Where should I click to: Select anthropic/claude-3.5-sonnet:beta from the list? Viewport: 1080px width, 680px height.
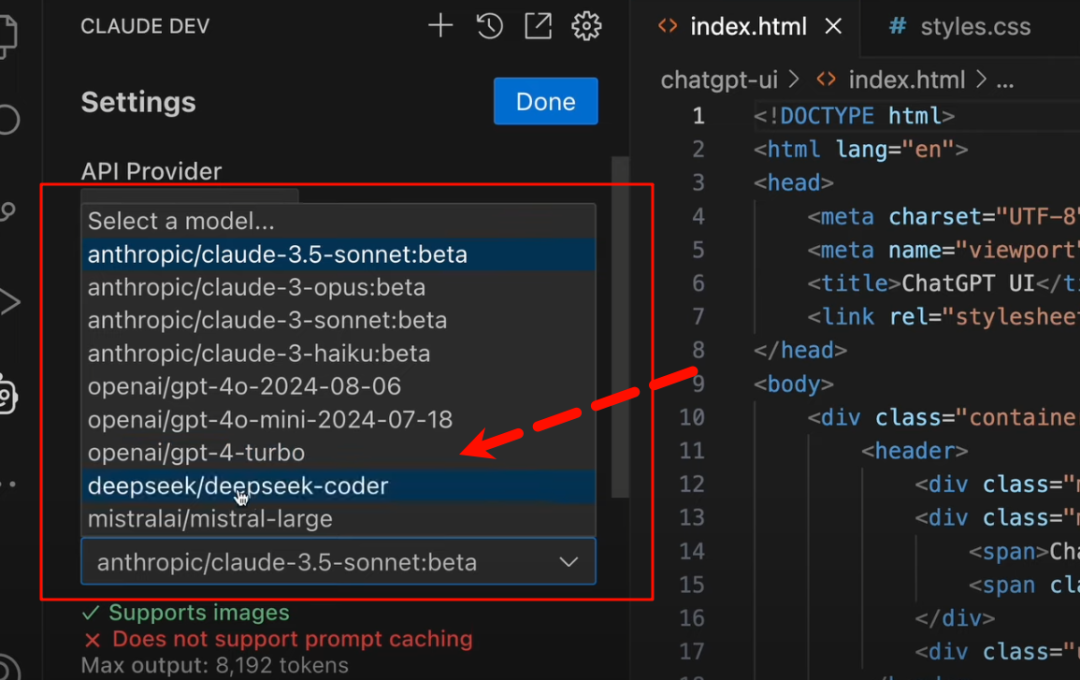[338, 255]
